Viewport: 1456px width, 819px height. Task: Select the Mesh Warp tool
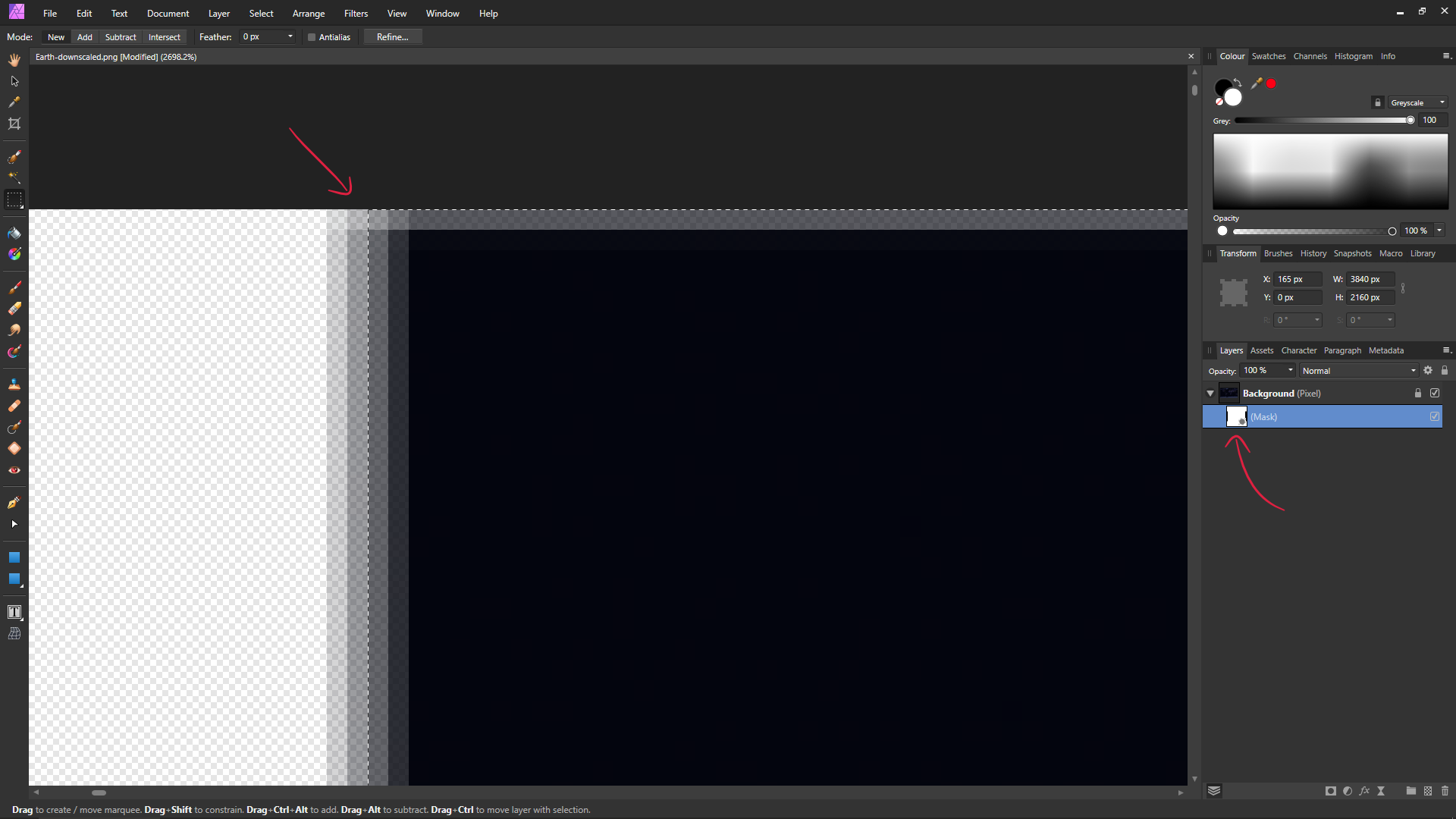pyautogui.click(x=14, y=633)
